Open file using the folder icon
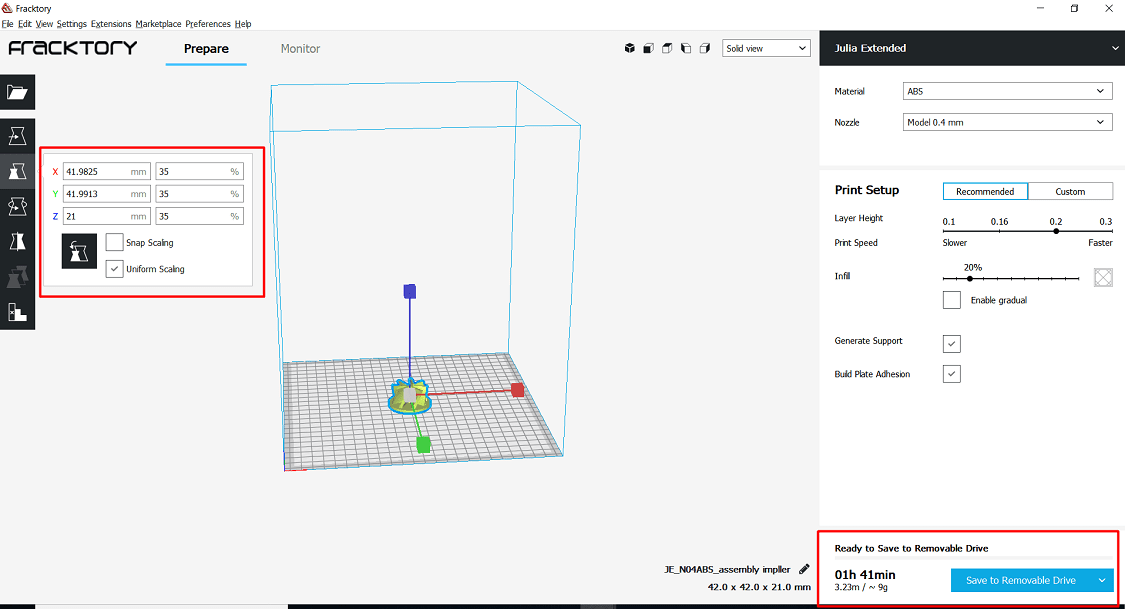This screenshot has height=609, width=1125. 17,93
